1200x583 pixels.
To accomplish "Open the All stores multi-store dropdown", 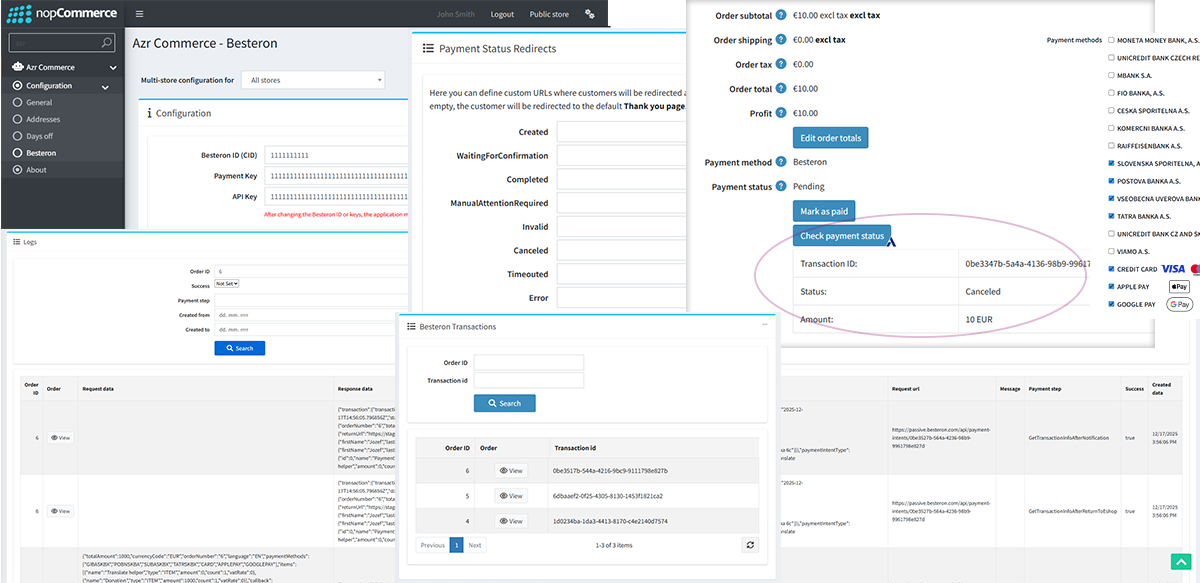I will (312, 80).
